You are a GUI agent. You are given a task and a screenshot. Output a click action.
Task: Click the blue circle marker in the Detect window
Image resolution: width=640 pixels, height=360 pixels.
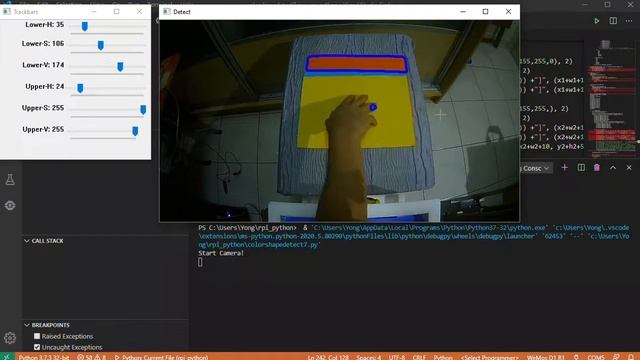[373, 107]
